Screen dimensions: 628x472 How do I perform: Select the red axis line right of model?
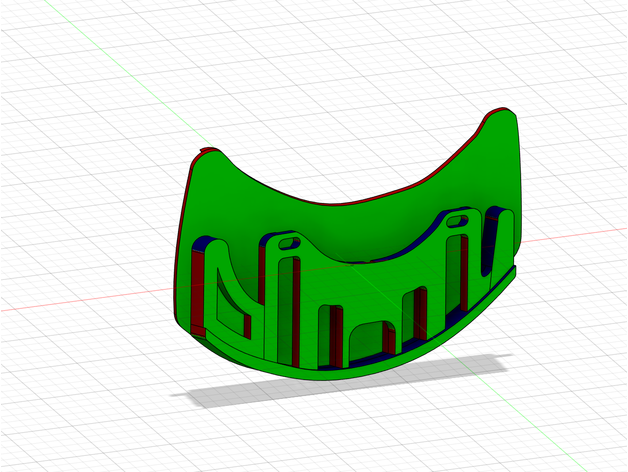(580, 237)
